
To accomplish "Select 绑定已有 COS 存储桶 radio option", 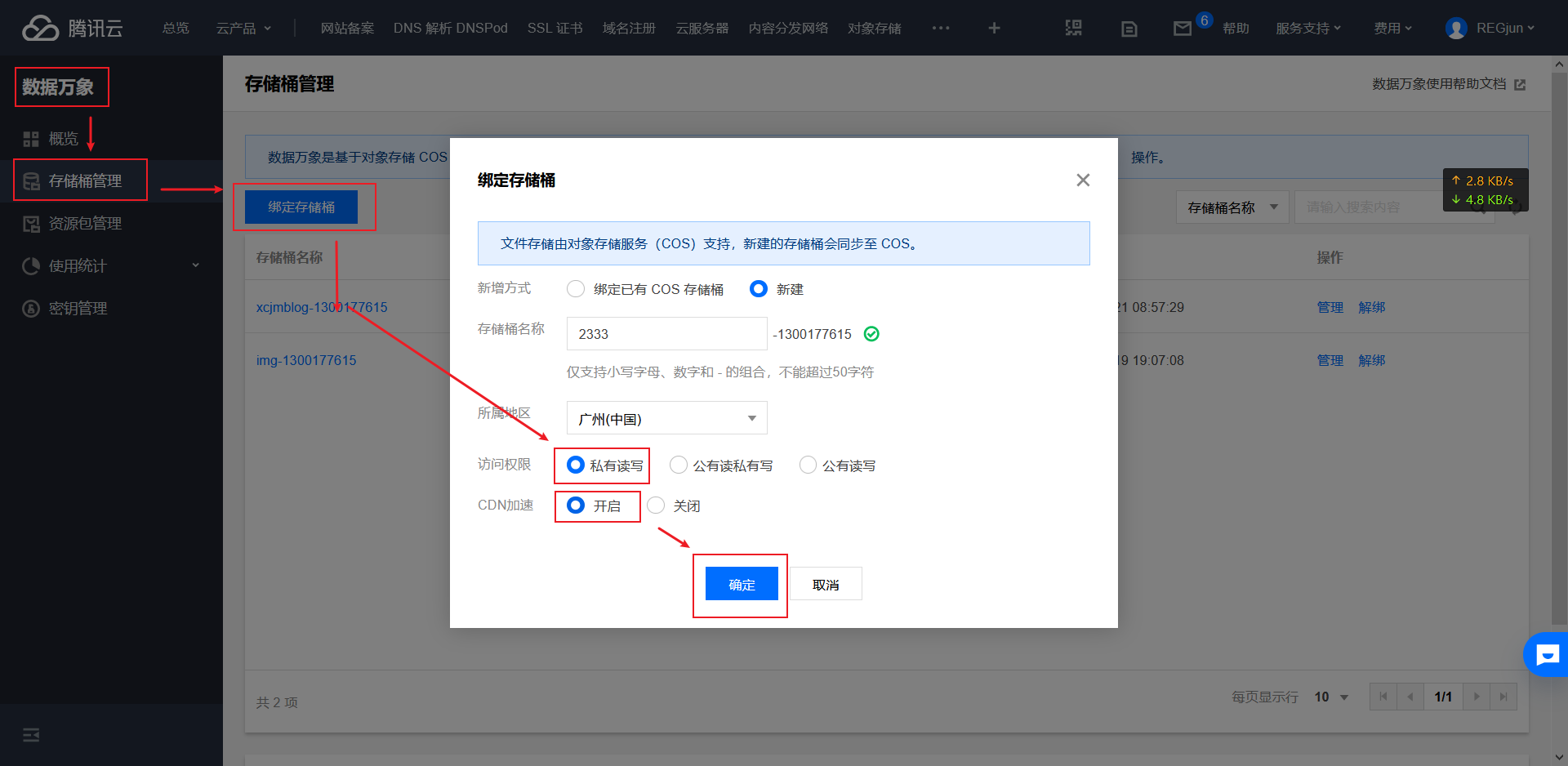I will click(576, 289).
